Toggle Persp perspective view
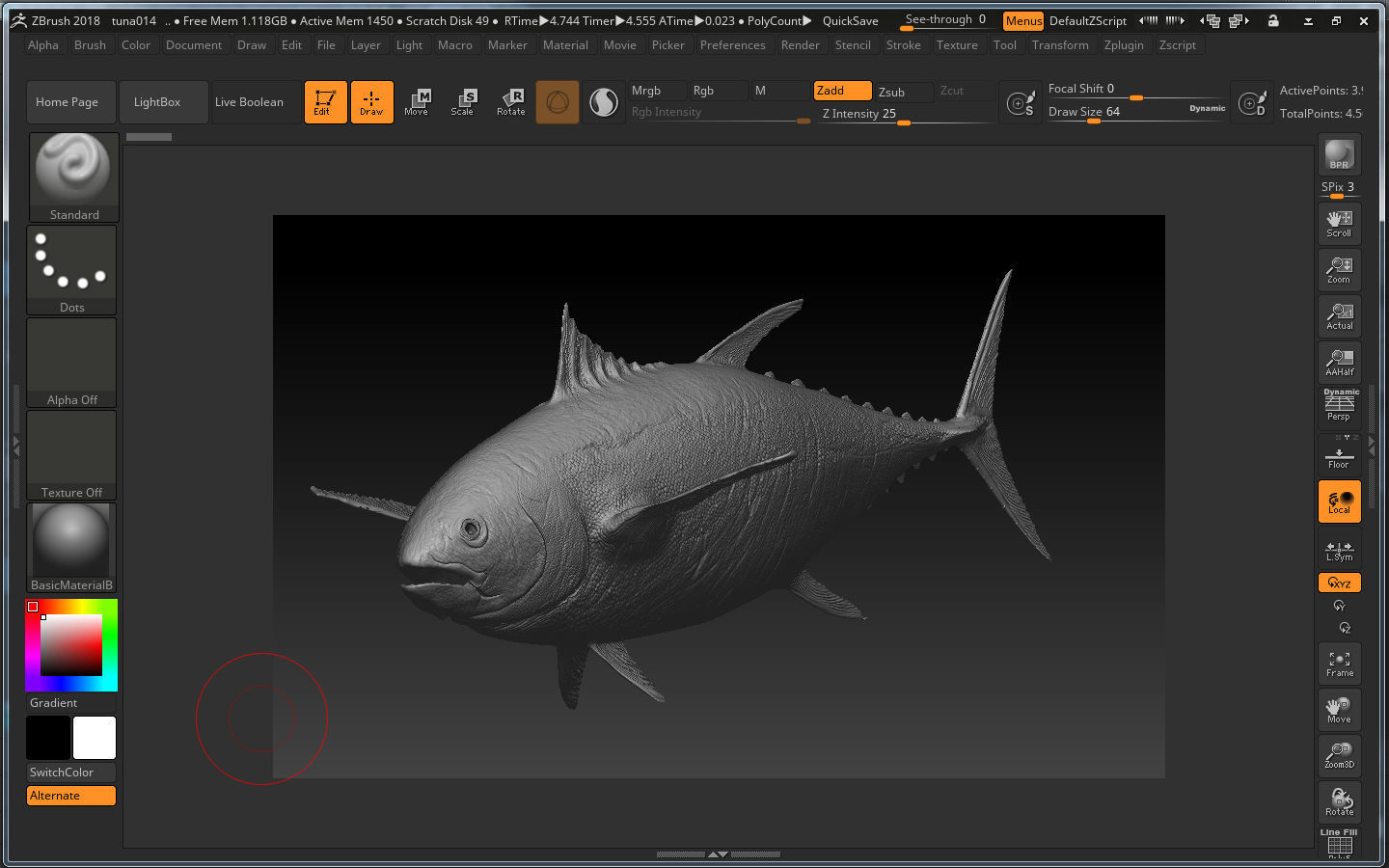The width and height of the screenshot is (1389, 868). [x=1339, y=409]
